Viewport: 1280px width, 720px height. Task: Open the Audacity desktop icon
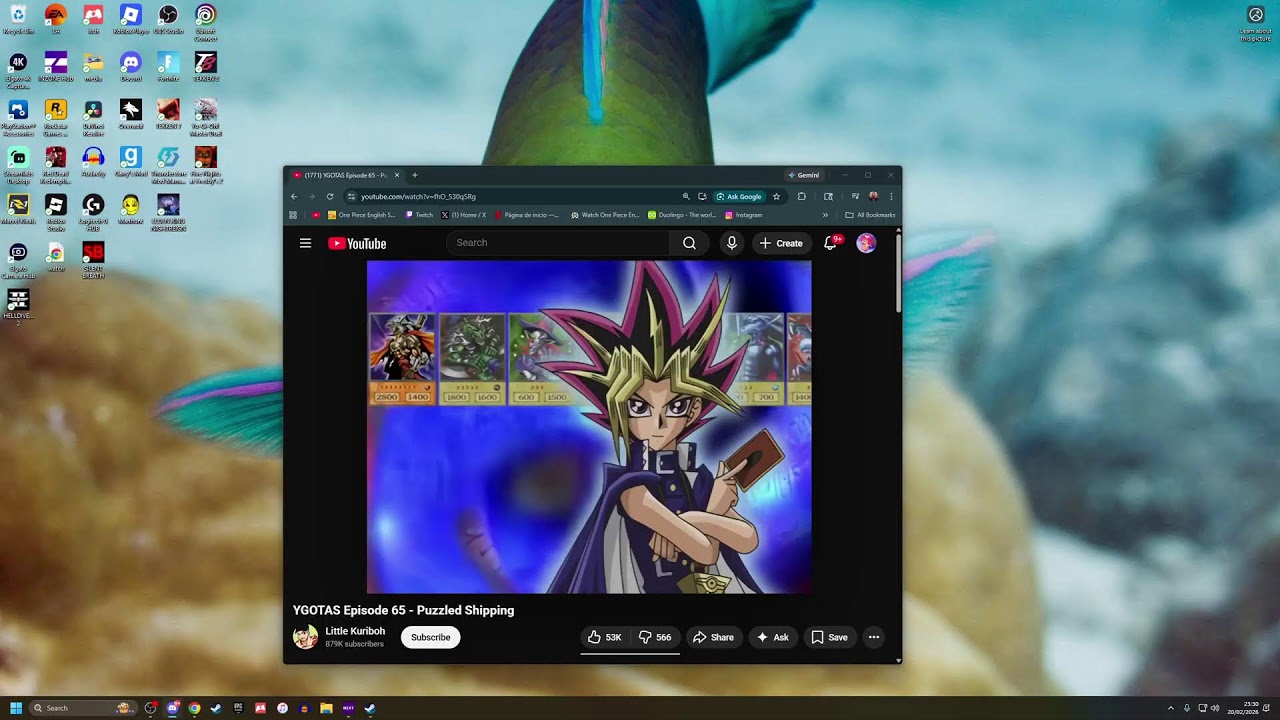(93, 162)
